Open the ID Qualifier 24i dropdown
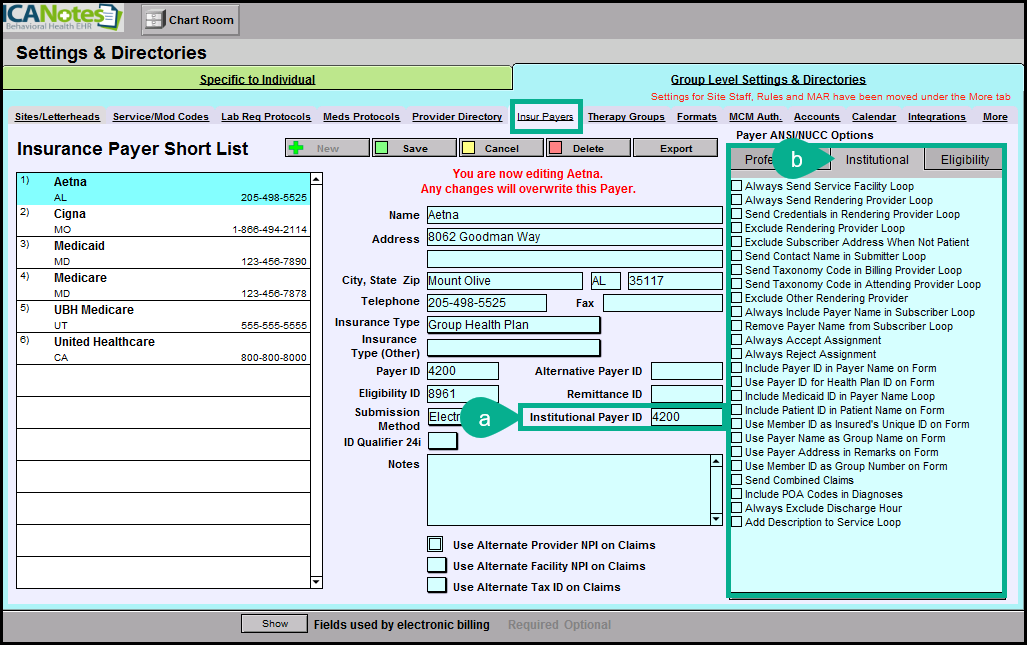This screenshot has height=645, width=1027. point(442,440)
